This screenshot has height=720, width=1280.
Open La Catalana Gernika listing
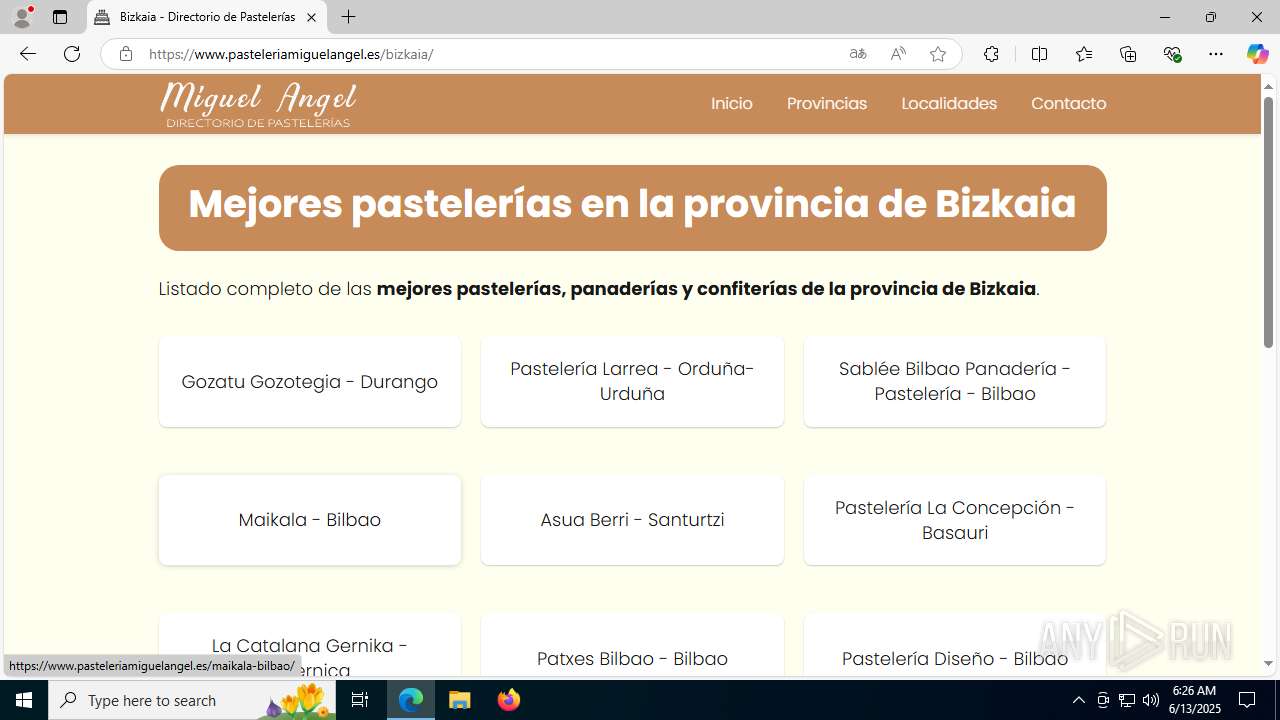point(310,646)
